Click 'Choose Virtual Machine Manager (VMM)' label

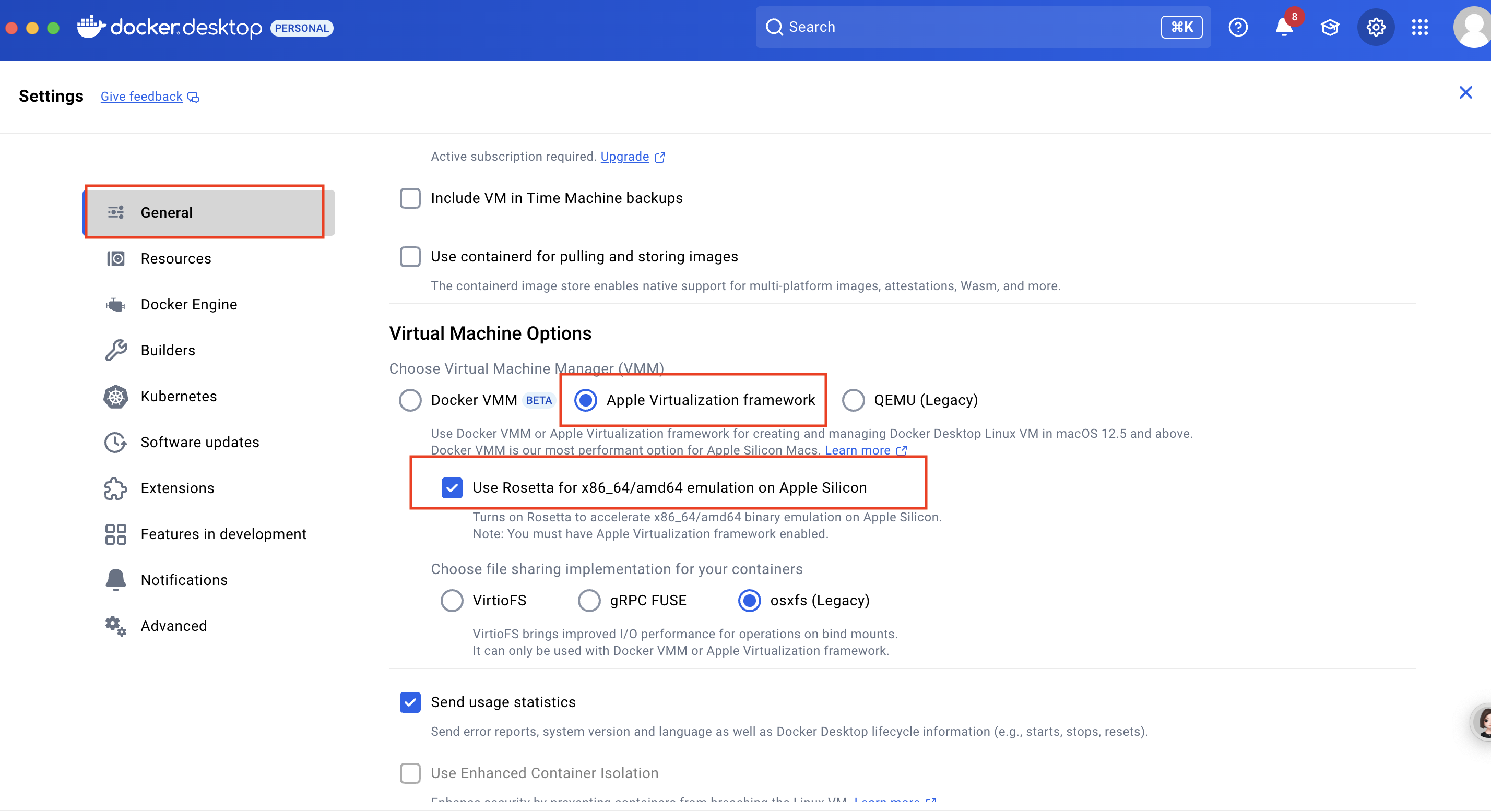pos(527,368)
